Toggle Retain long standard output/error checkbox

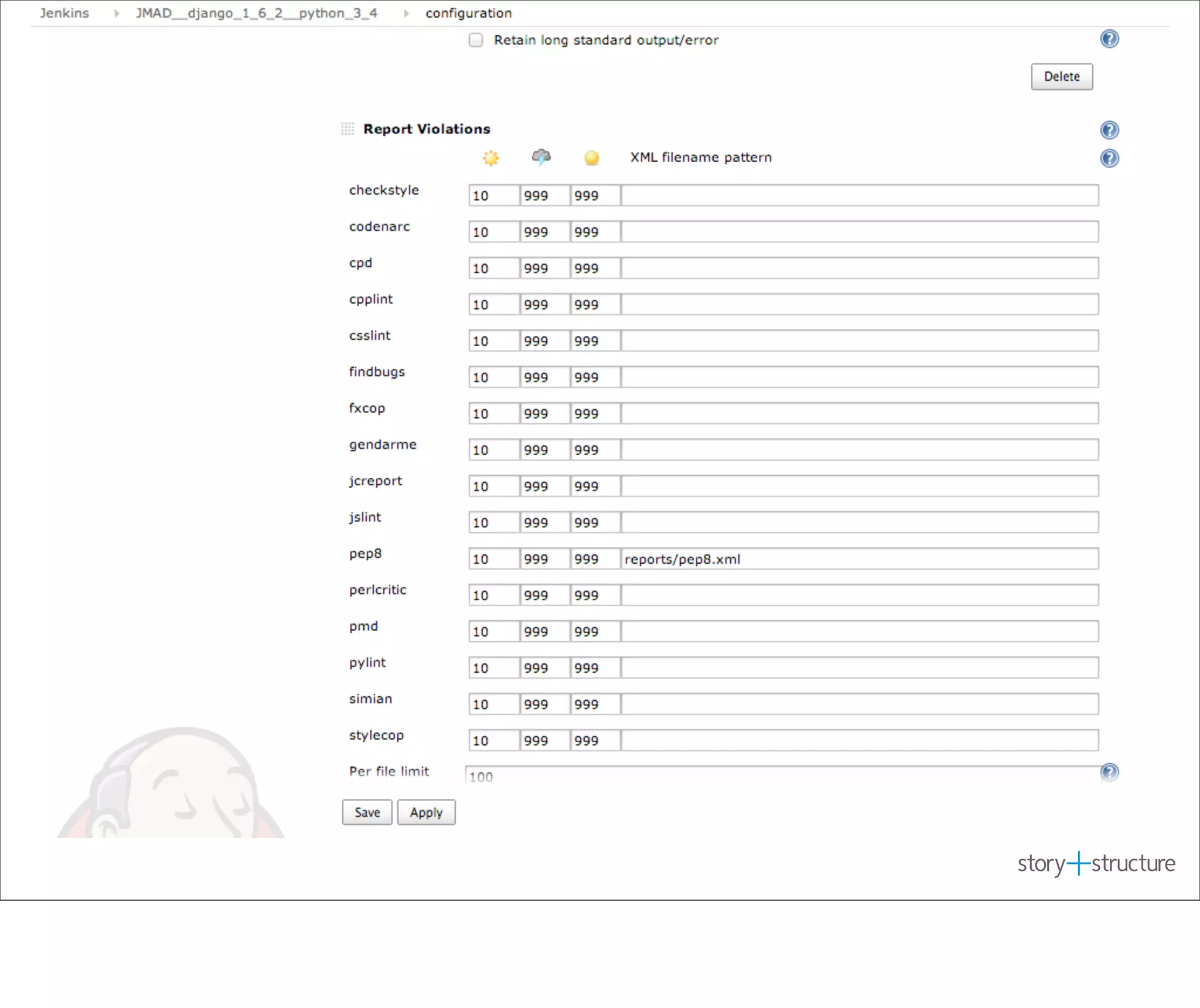click(x=476, y=40)
